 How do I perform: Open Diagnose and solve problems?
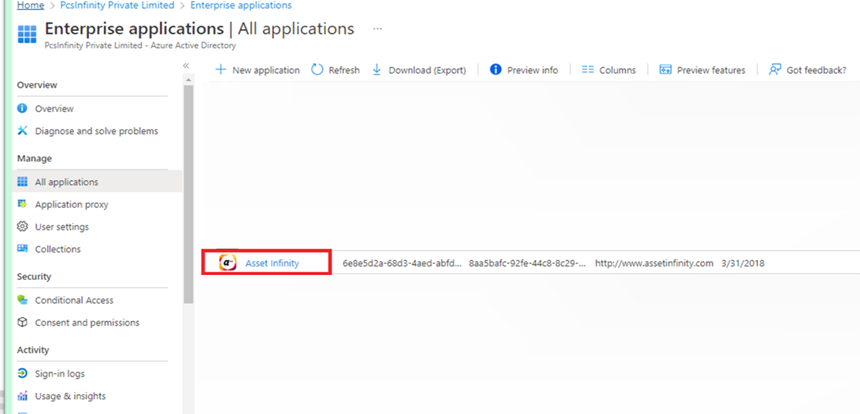(97, 131)
